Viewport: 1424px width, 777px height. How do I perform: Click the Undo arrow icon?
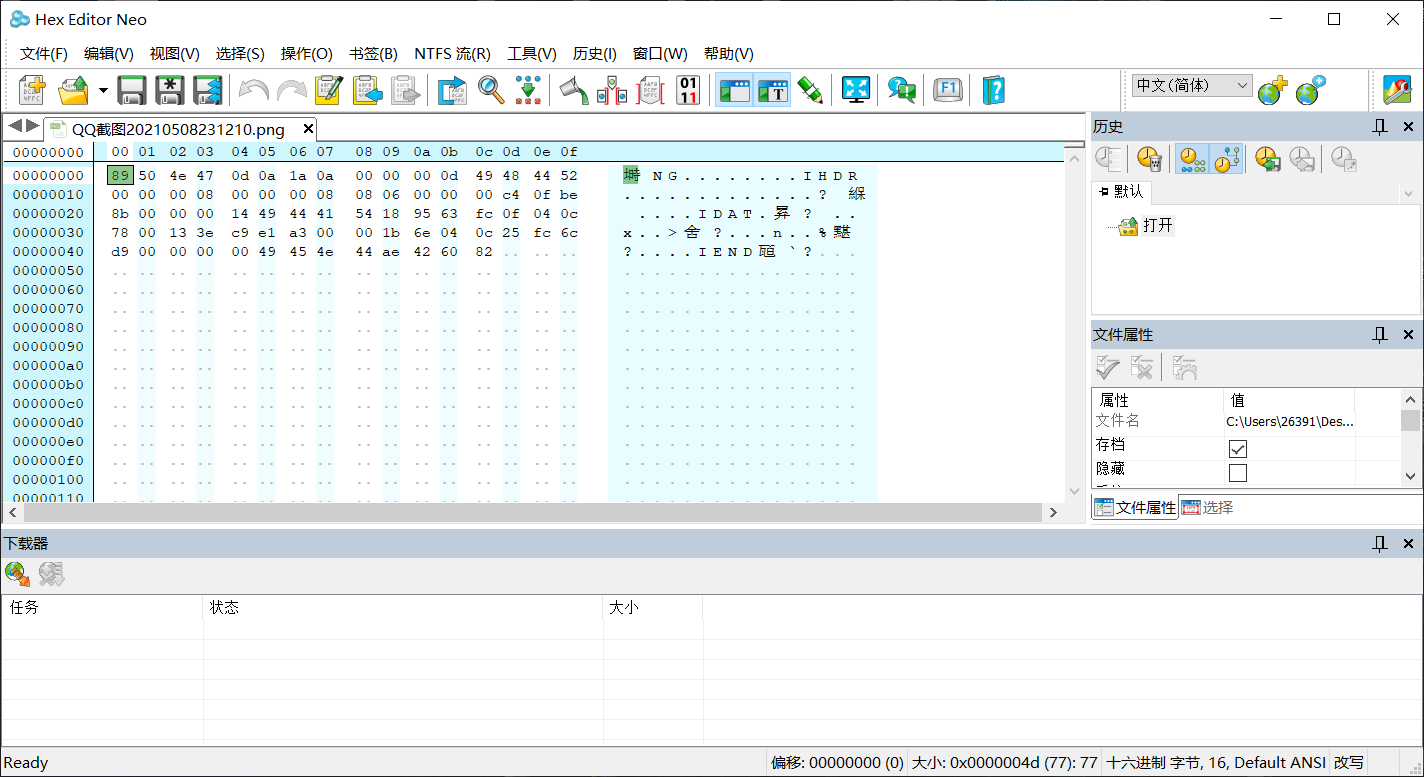pos(254,90)
